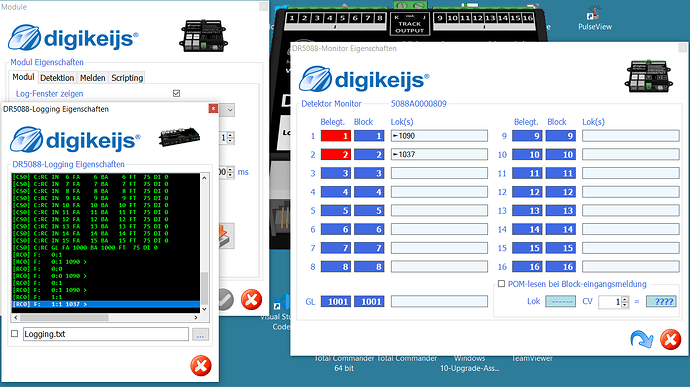This screenshot has width=690, height=387.
Task: Cancel Module window with red X icon
Action: tap(251, 300)
